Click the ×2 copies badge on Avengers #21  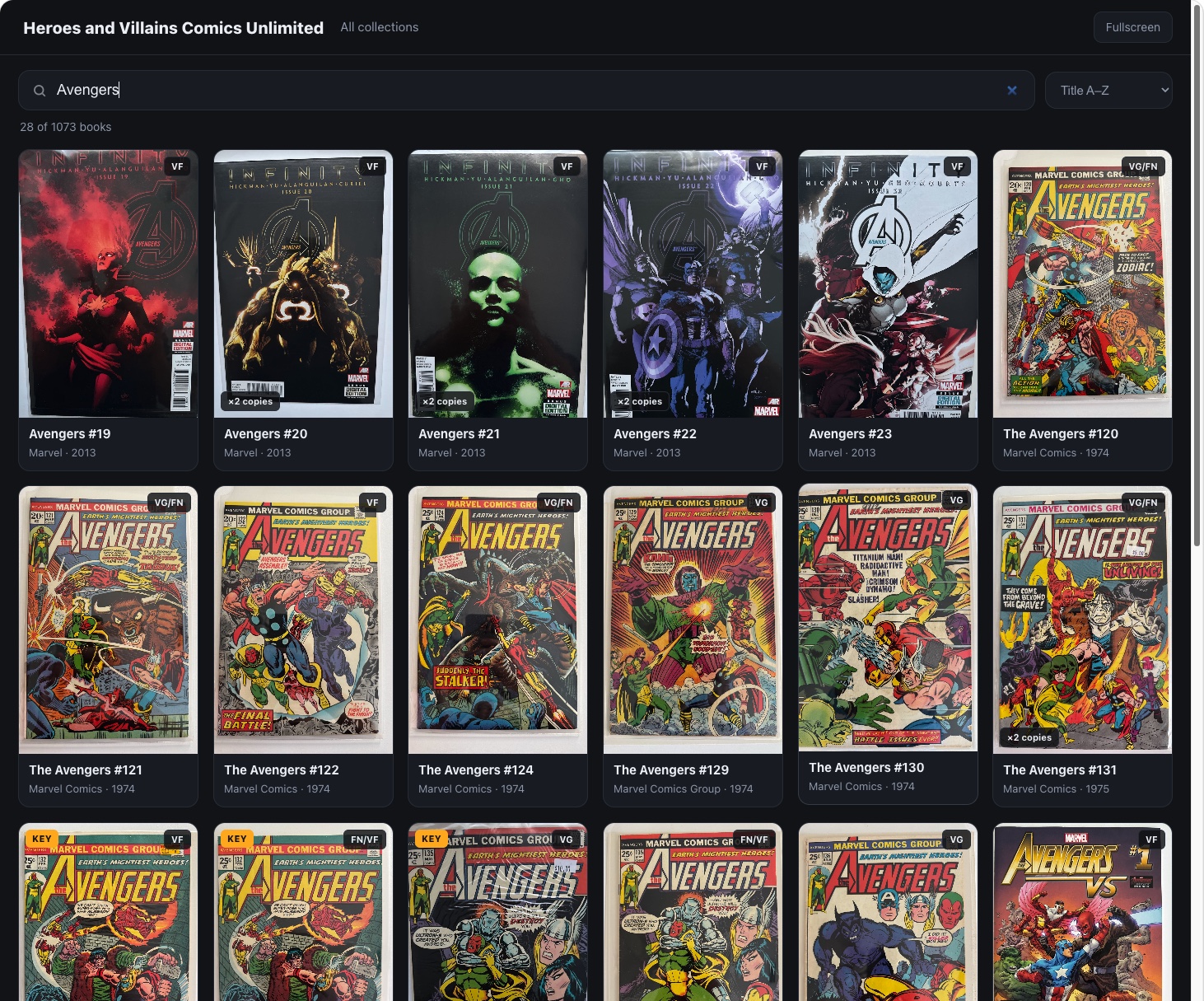445,402
